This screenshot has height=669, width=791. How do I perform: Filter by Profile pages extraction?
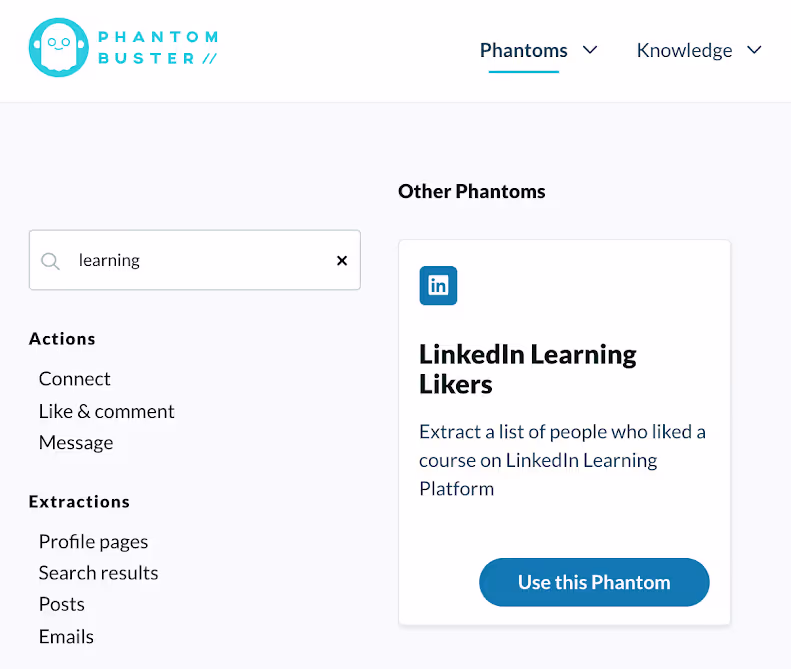pyautogui.click(x=93, y=542)
